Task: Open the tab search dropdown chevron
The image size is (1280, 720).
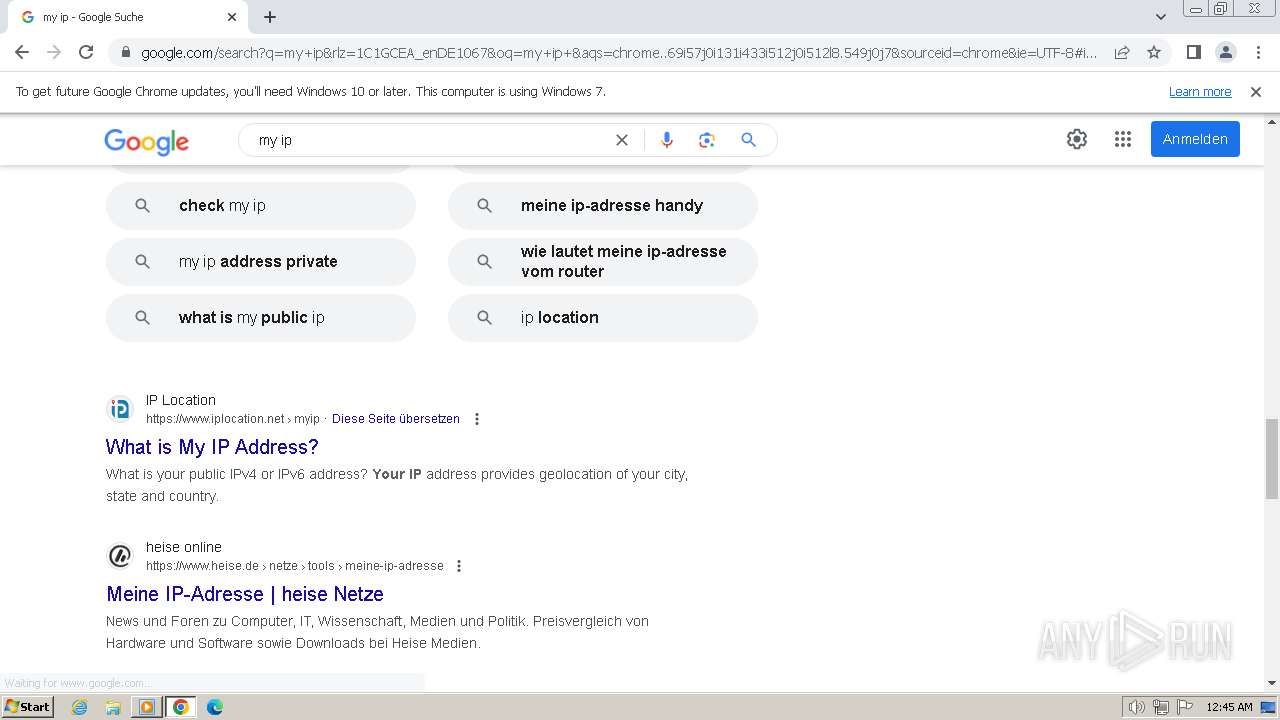Action: coord(1161,17)
